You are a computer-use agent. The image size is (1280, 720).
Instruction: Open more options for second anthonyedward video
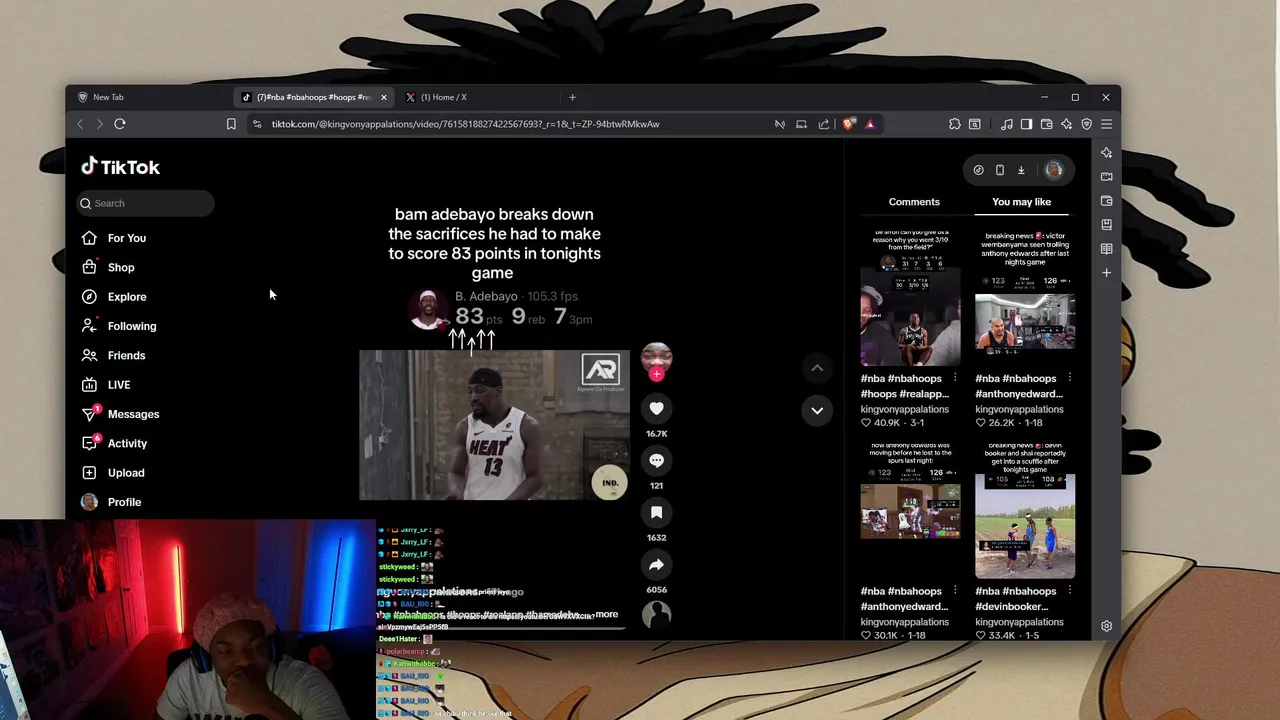(x=955, y=591)
